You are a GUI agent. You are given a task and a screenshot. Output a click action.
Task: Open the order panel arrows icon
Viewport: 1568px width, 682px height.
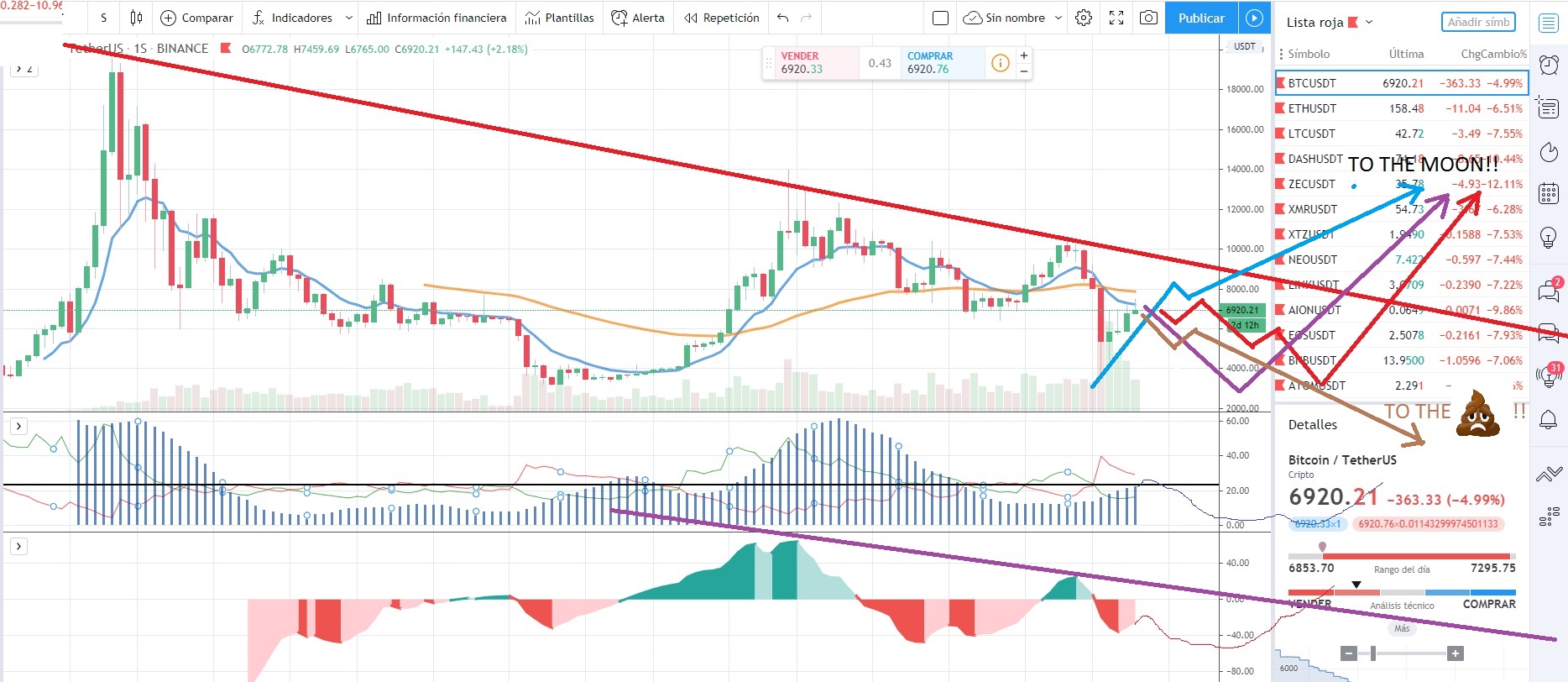[1549, 475]
